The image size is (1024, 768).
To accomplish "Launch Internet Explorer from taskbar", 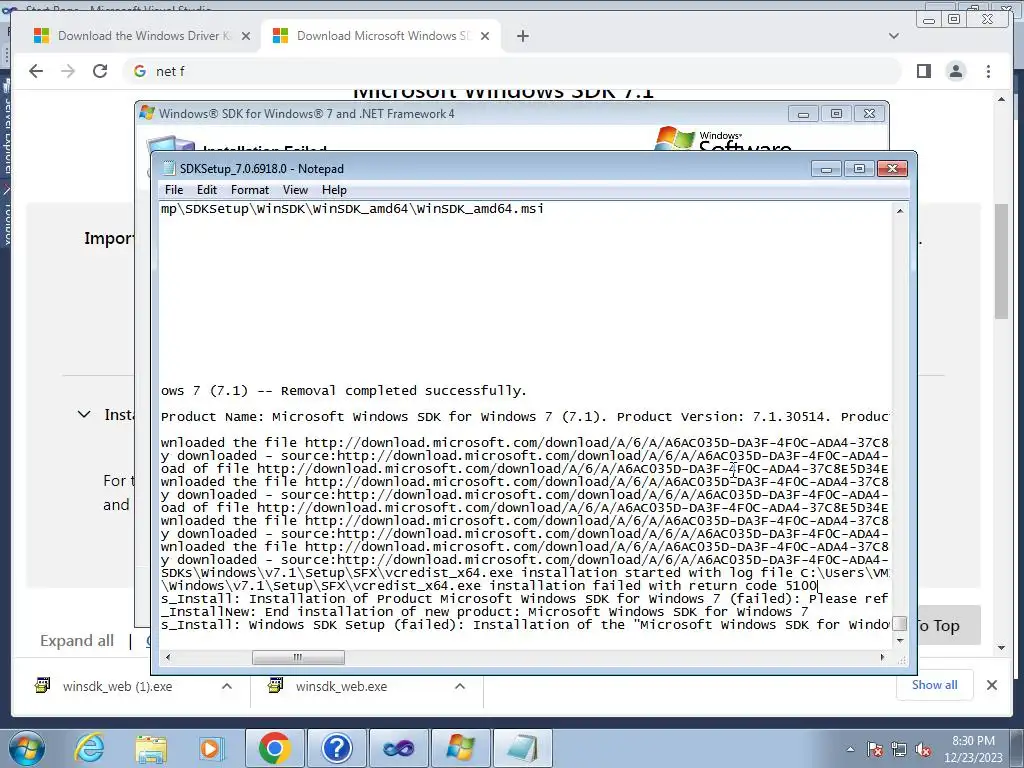I will point(89,748).
